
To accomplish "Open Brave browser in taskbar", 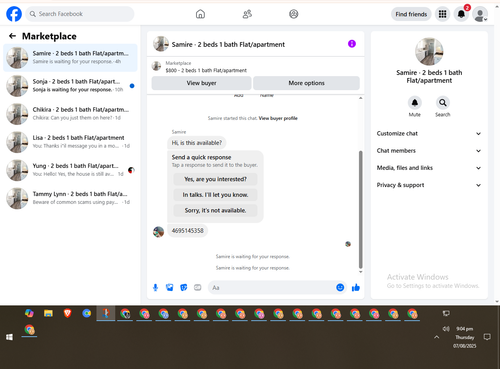I will (x=68, y=313).
